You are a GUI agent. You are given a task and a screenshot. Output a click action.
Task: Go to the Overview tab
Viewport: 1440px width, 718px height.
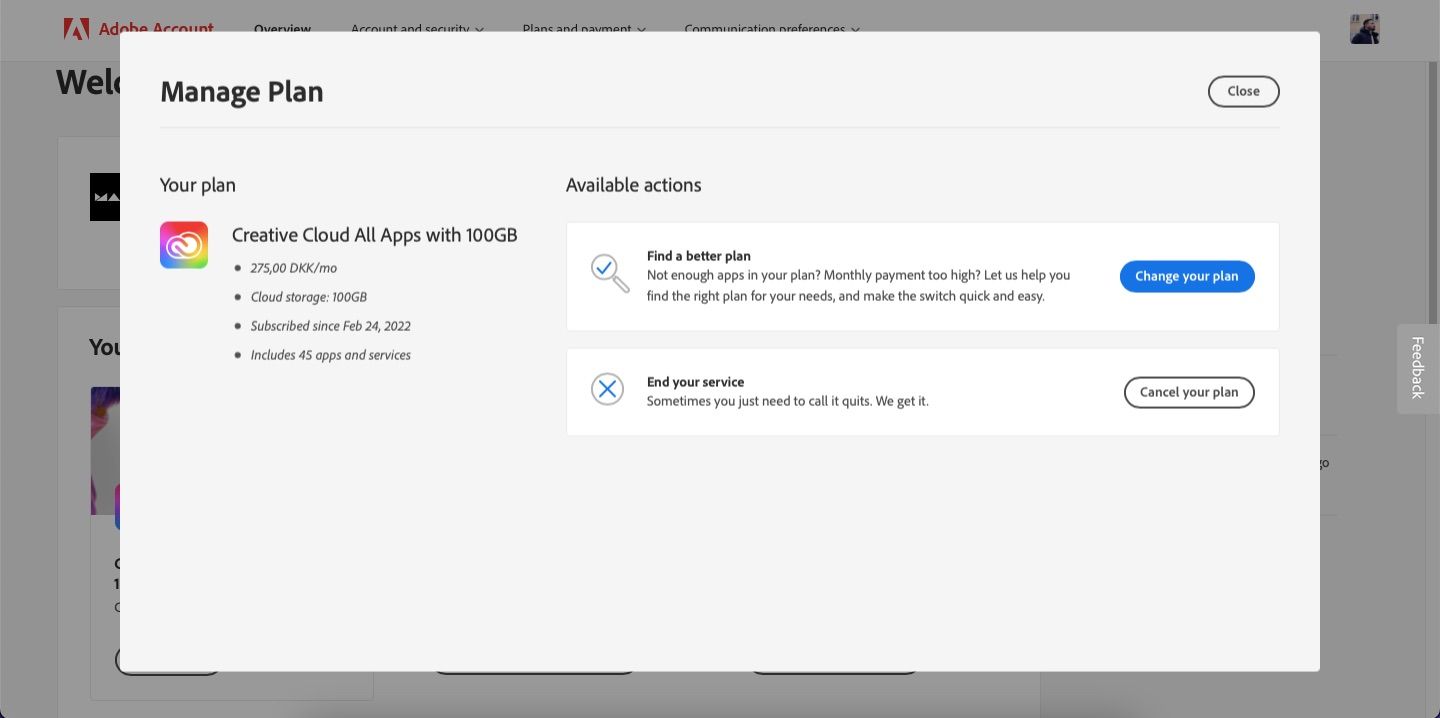[x=282, y=29]
